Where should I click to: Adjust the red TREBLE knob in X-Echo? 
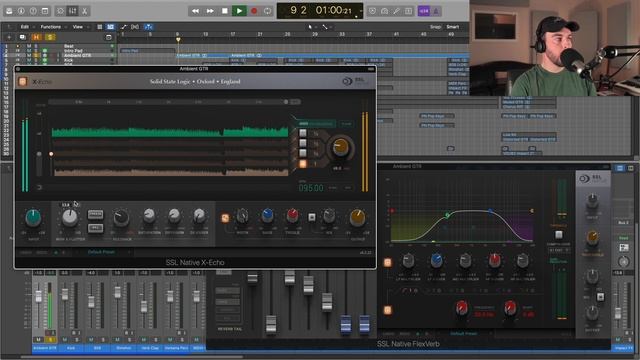(x=292, y=215)
